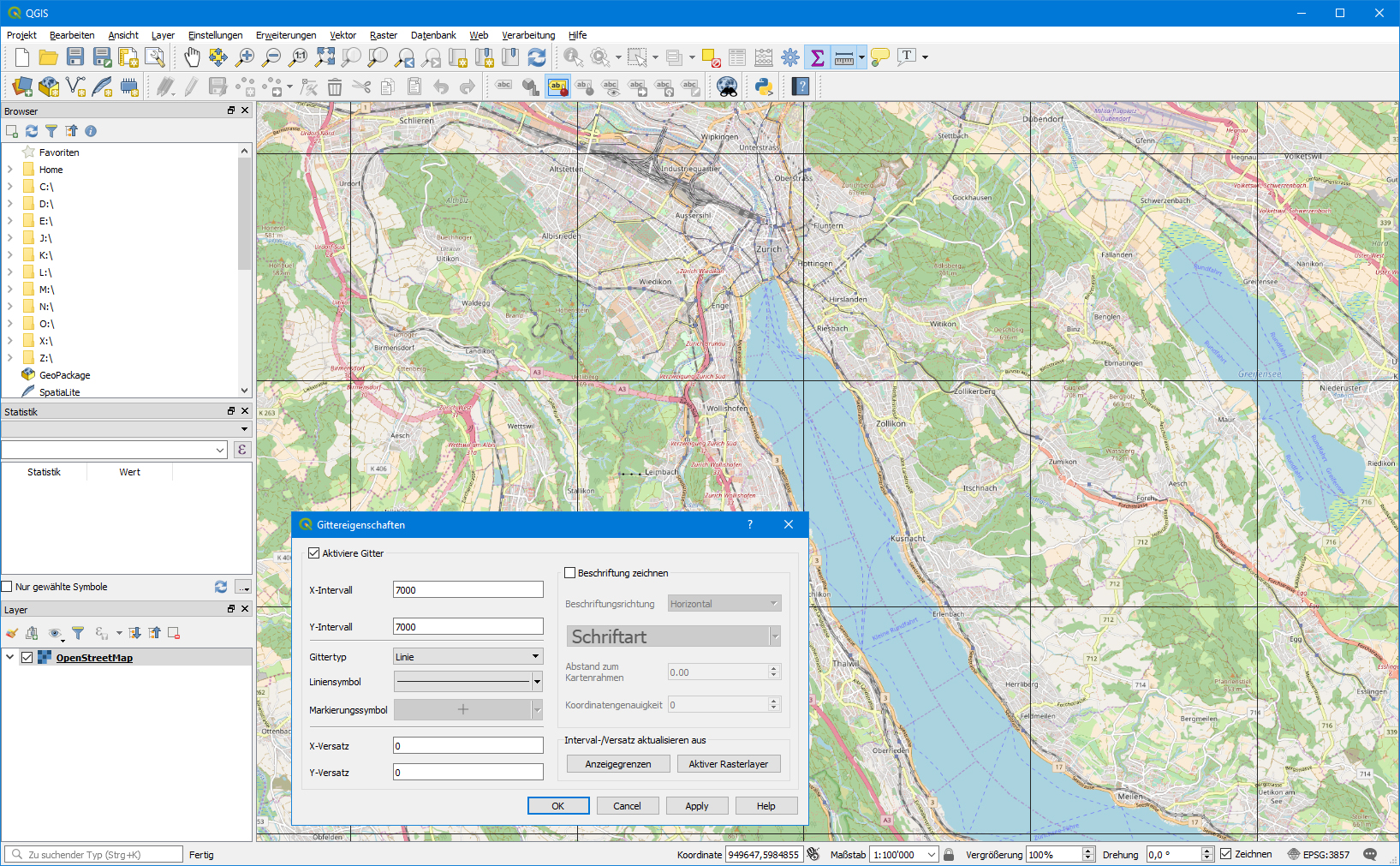Expand the C:\ drive in Browser

10,187
